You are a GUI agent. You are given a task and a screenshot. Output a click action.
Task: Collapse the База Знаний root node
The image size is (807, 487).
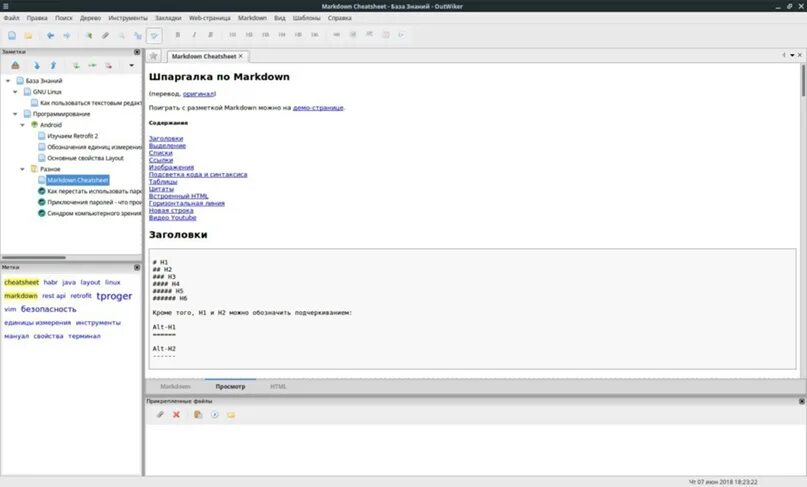[x=8, y=81]
